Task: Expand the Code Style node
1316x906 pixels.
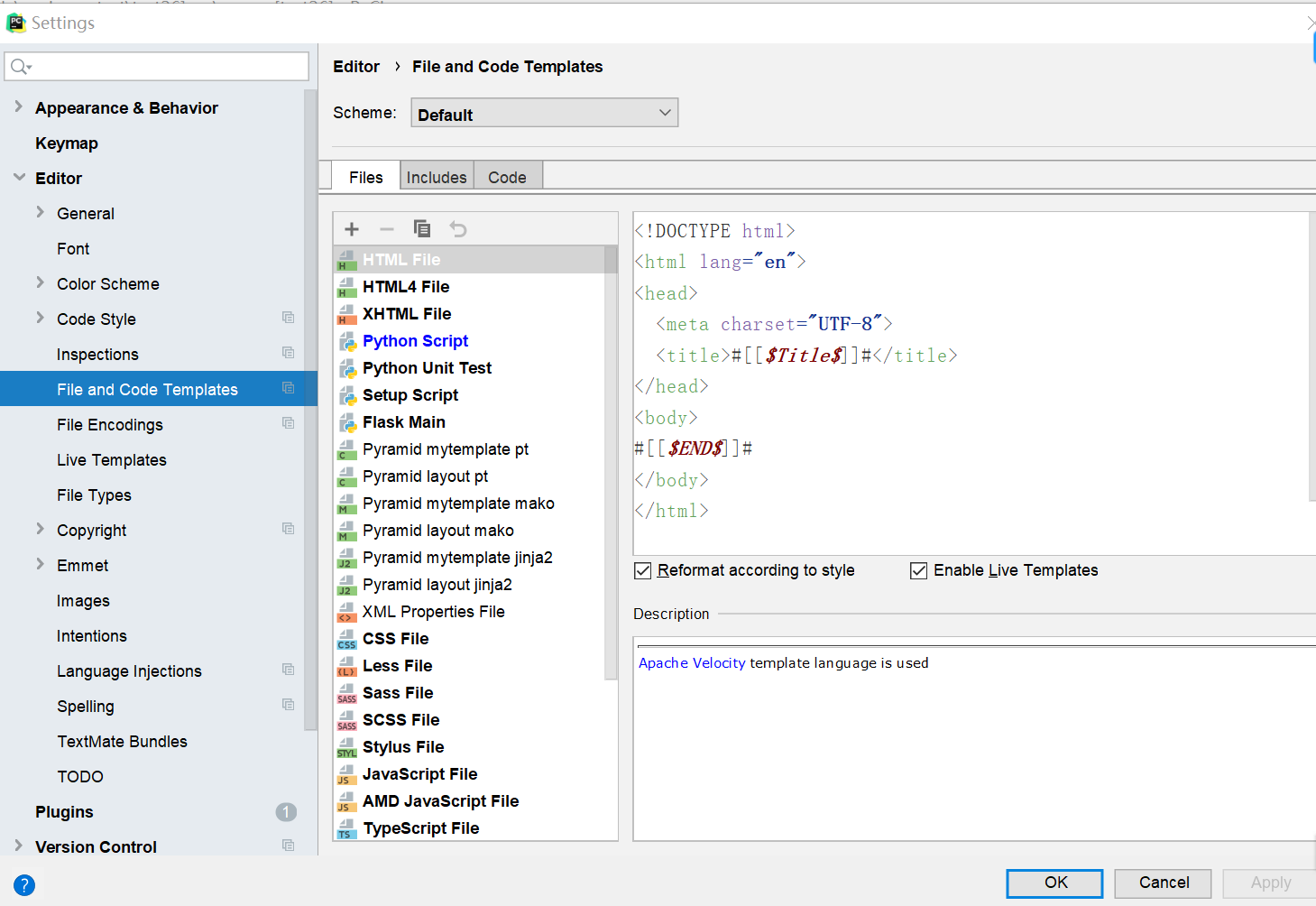Action: coord(40,318)
